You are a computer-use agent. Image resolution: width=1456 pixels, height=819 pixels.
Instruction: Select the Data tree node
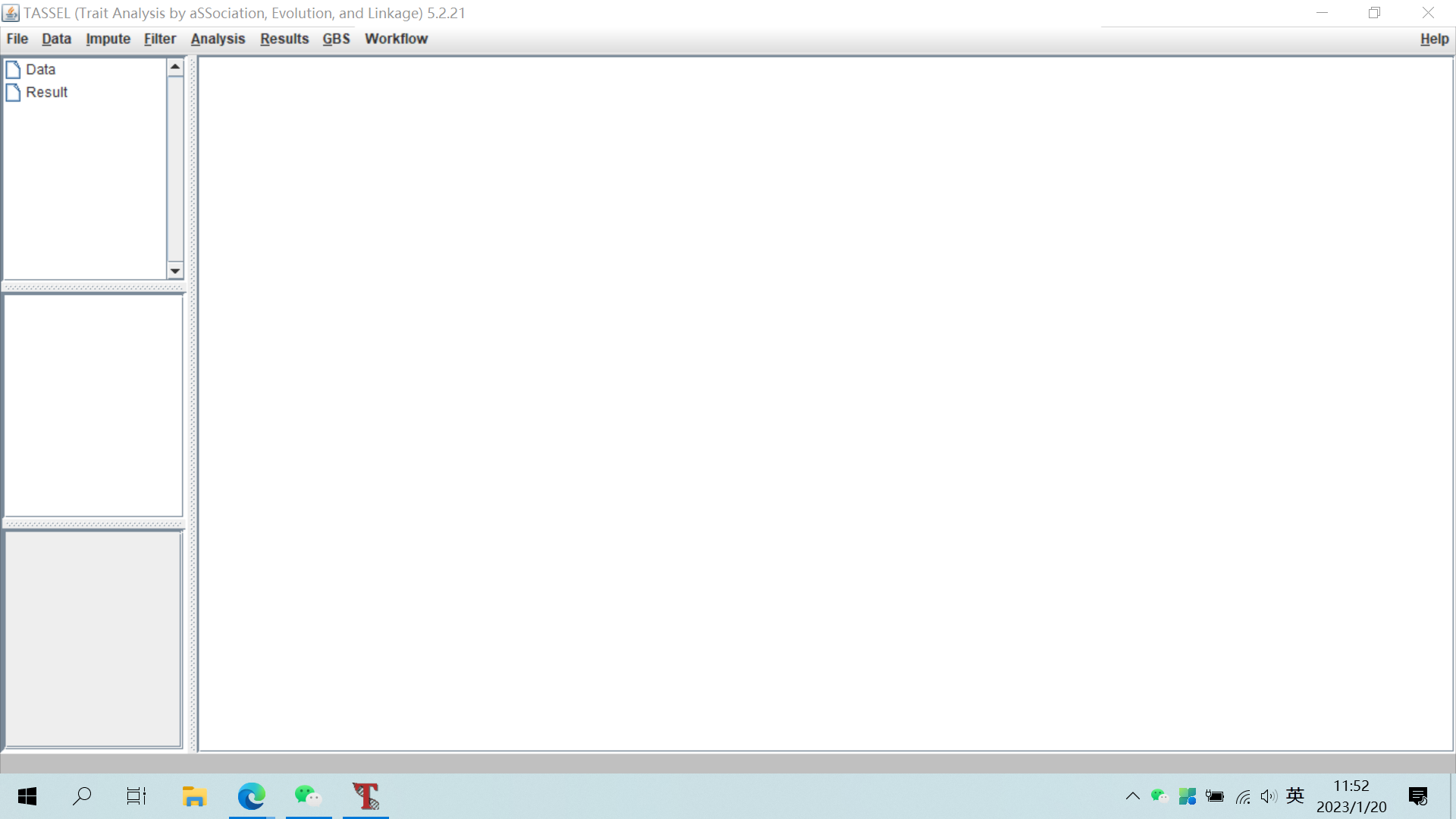tap(40, 69)
